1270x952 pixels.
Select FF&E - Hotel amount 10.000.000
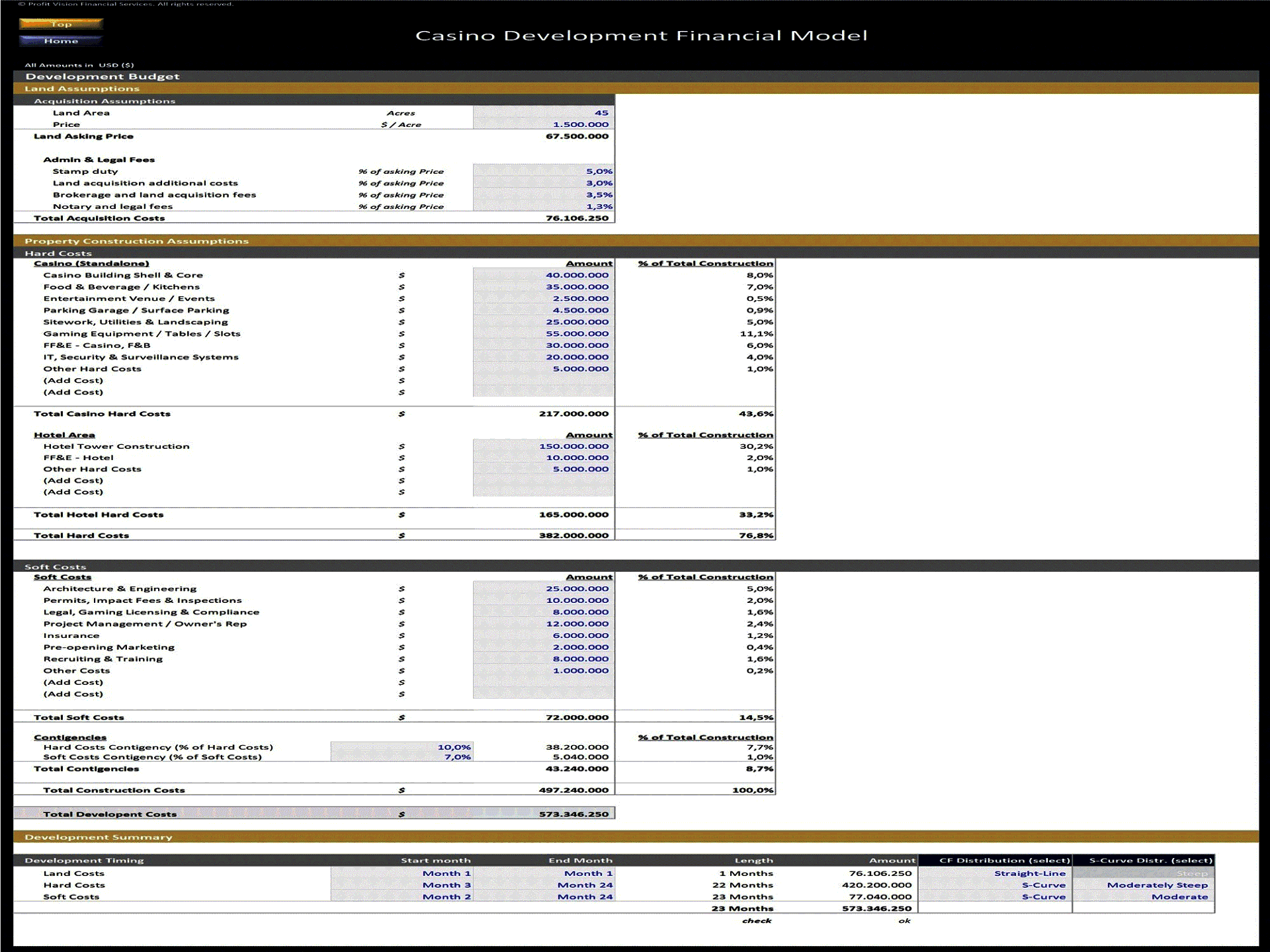coord(543,457)
